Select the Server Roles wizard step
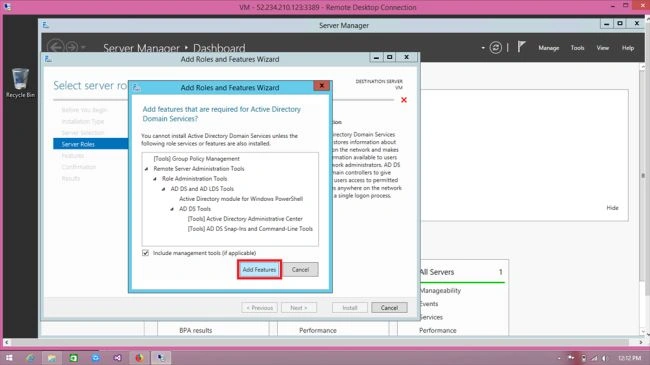Screen dimensions: 650x365 (x=90, y=144)
